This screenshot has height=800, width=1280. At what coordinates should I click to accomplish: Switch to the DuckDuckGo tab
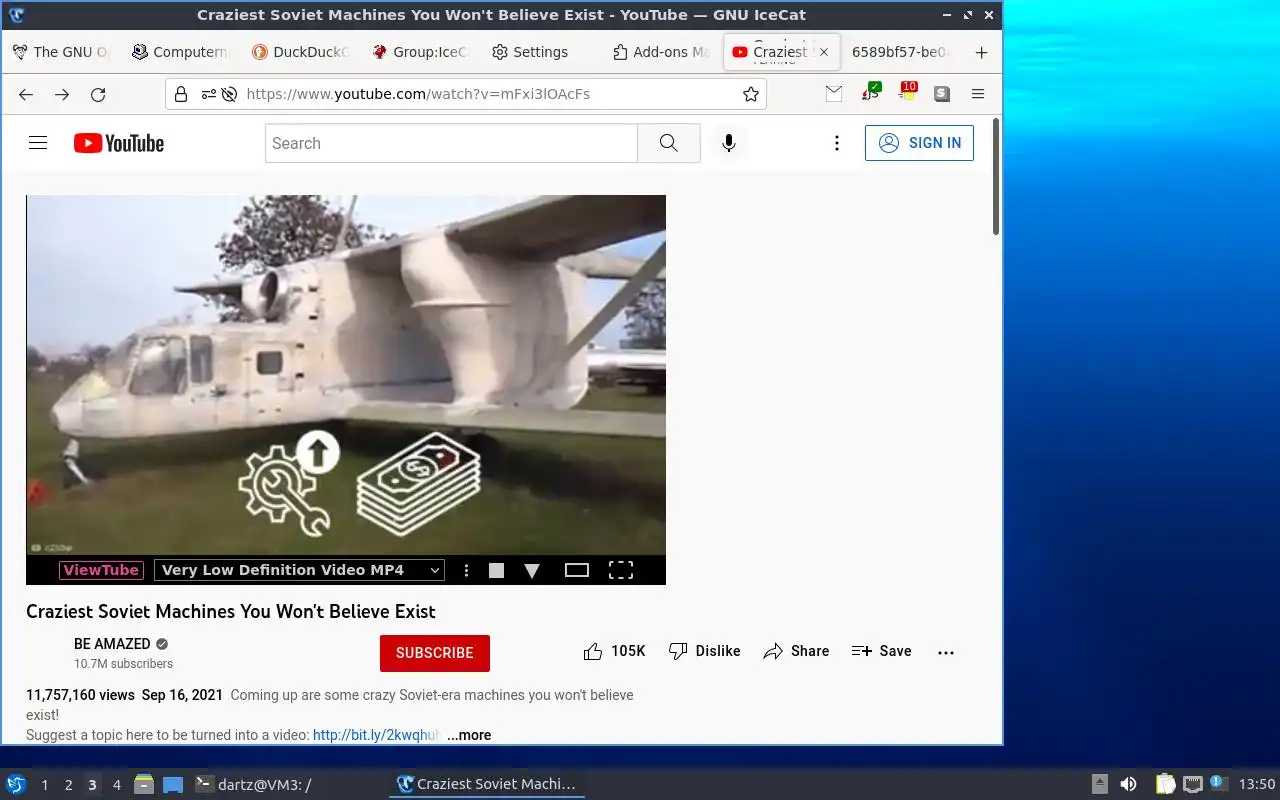pyautogui.click(x=300, y=52)
